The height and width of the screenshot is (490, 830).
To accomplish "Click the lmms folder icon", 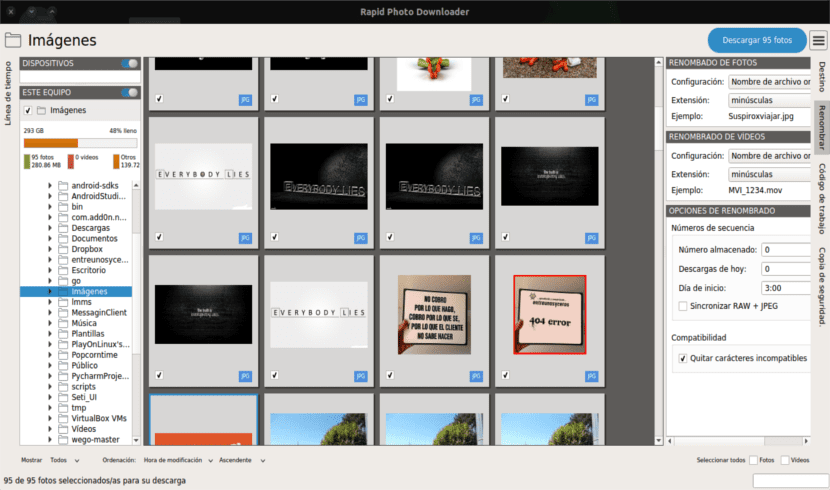I will pyautogui.click(x=63, y=302).
